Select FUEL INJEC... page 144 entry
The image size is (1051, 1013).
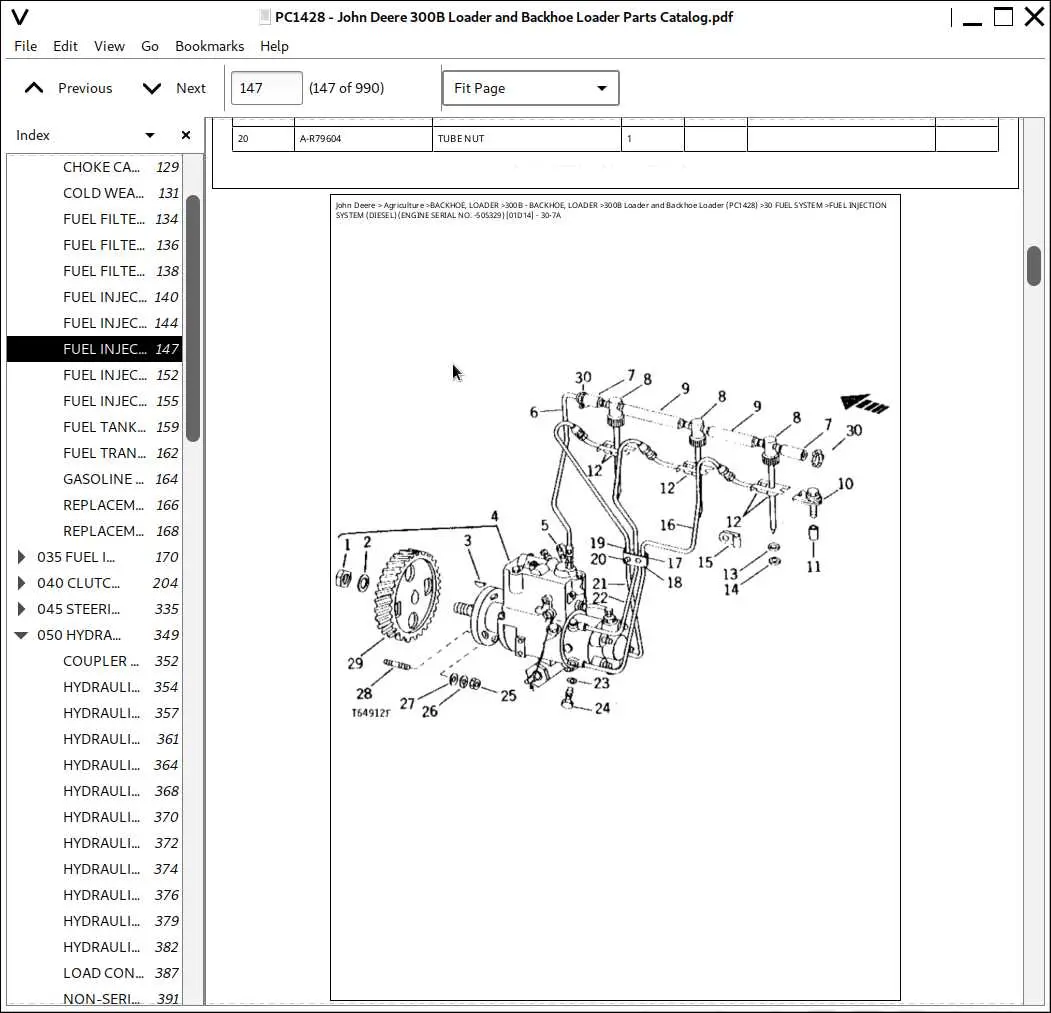(x=95, y=323)
